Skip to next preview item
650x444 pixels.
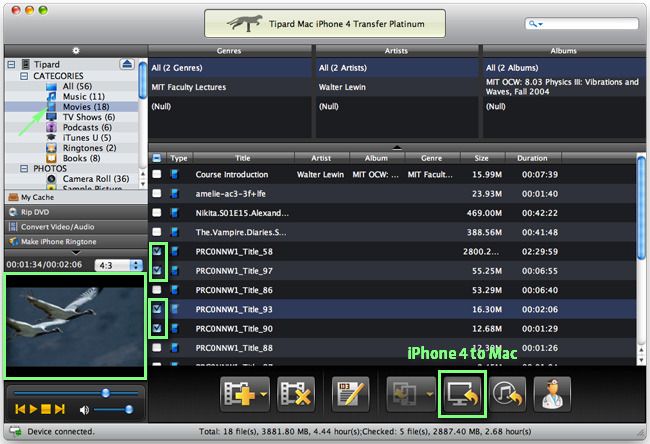[x=60, y=410]
